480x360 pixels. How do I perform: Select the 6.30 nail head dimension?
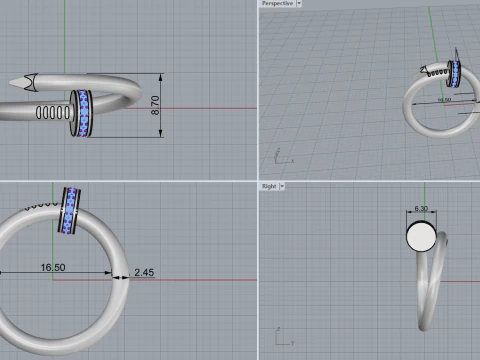coord(421,209)
